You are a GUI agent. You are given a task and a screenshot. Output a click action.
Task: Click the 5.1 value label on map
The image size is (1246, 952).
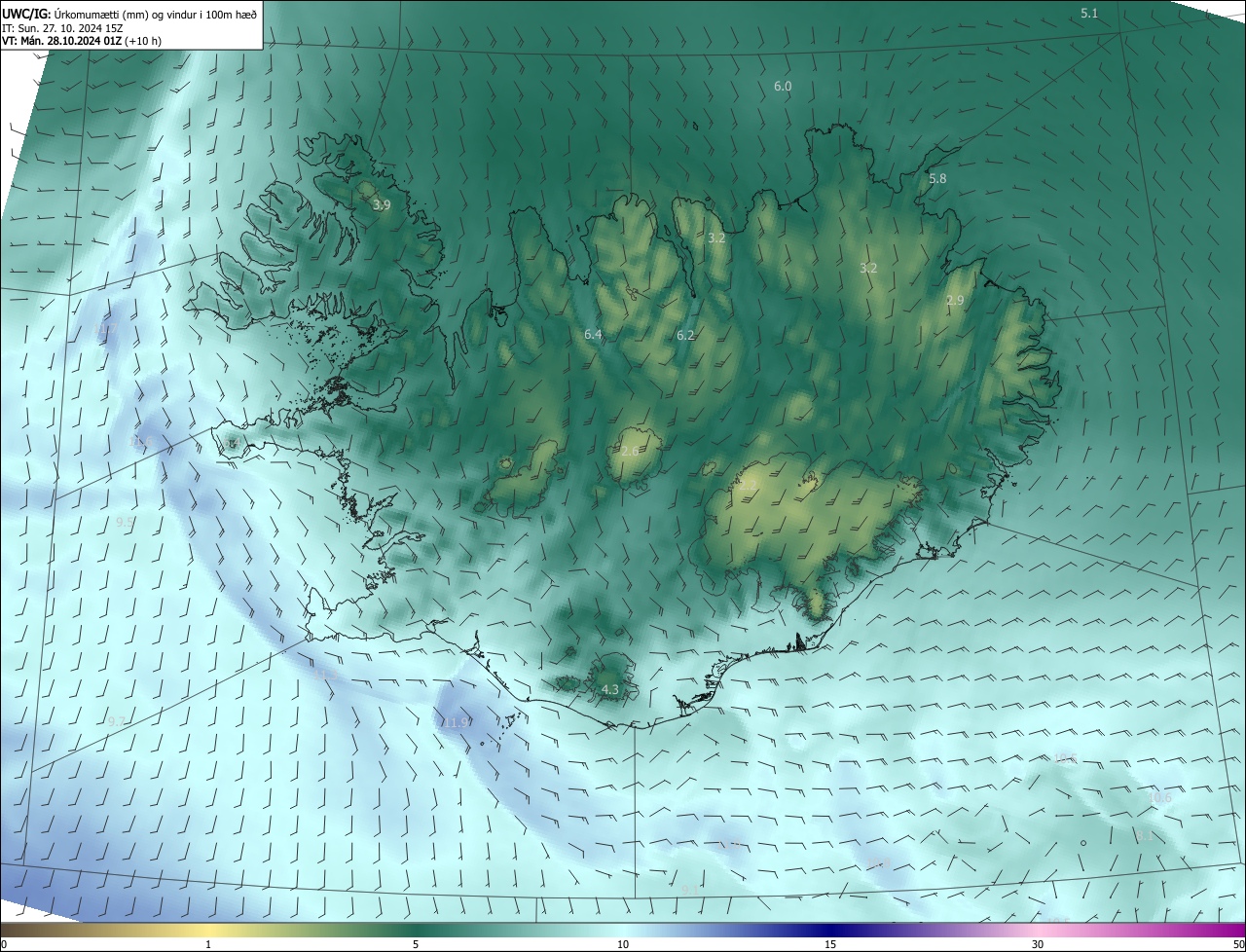pyautogui.click(x=1089, y=13)
